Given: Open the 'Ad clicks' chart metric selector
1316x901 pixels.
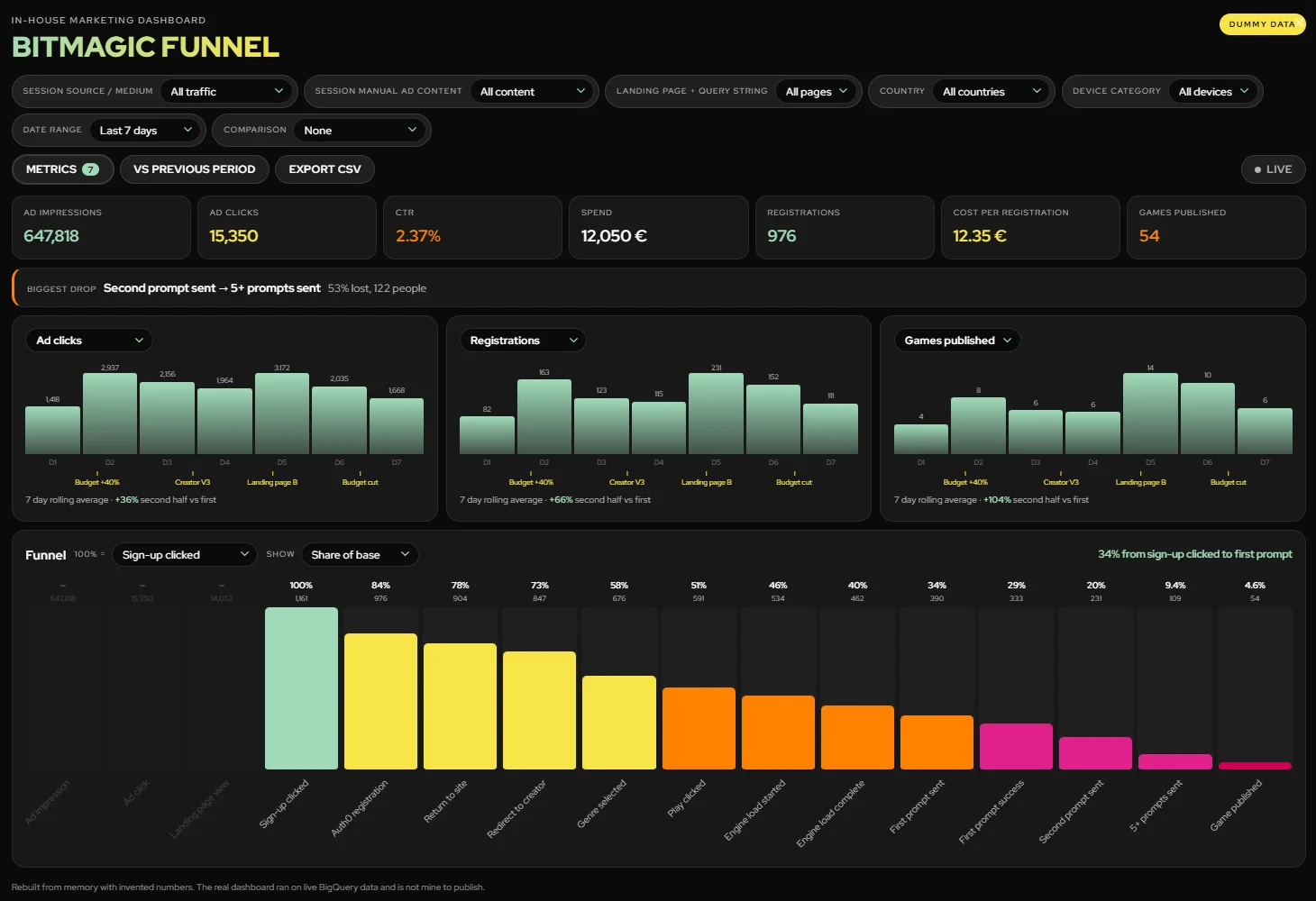Looking at the screenshot, I should [89, 340].
